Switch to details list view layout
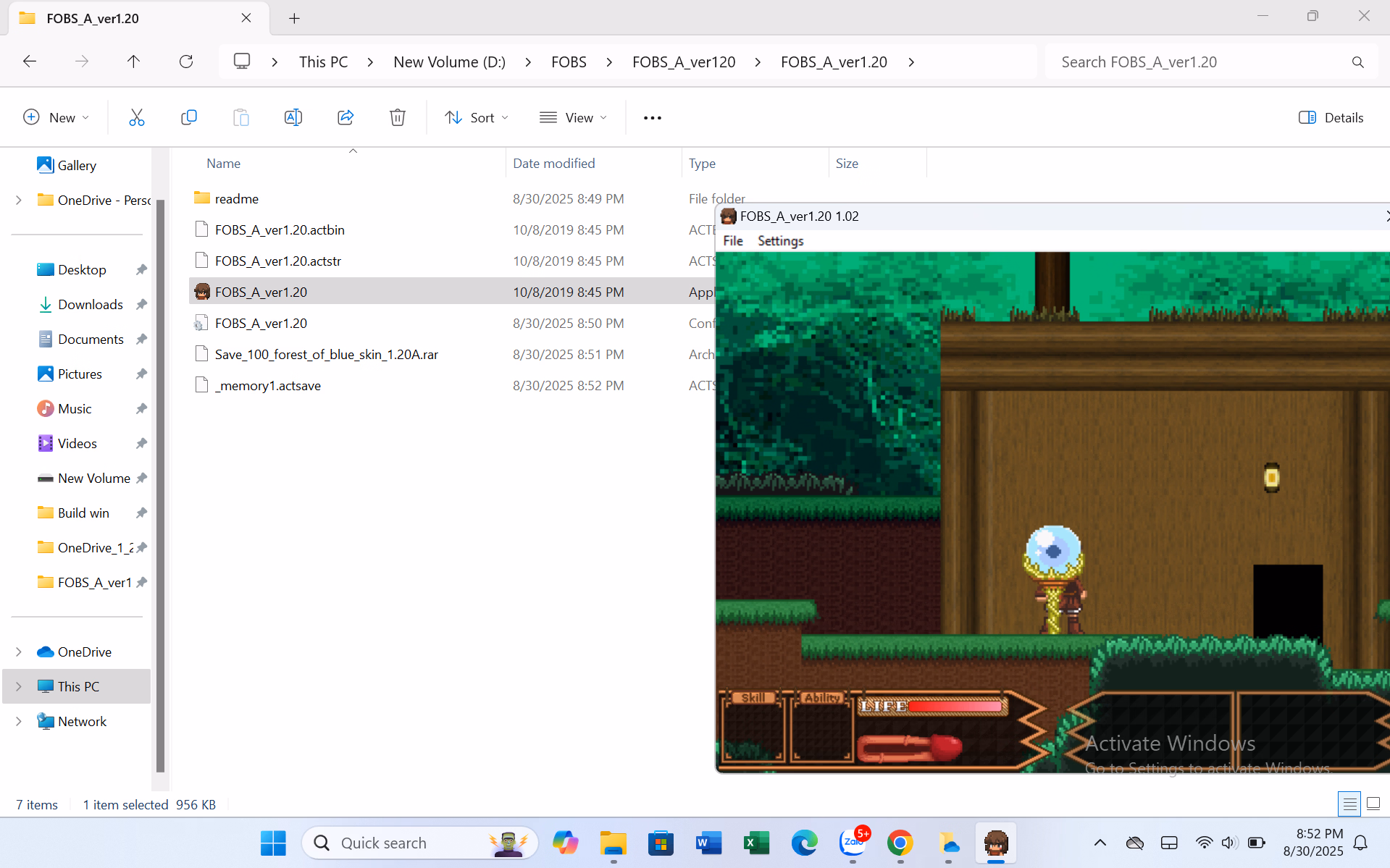 pos(1349,804)
